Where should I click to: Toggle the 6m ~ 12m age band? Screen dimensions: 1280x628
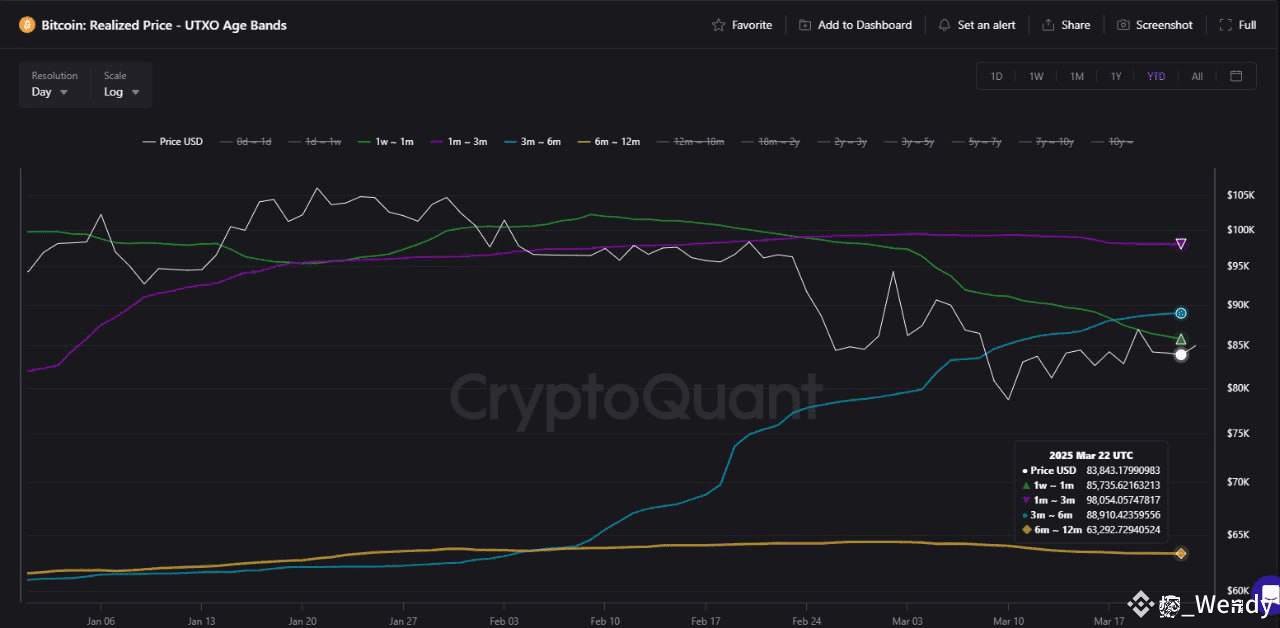[x=610, y=141]
